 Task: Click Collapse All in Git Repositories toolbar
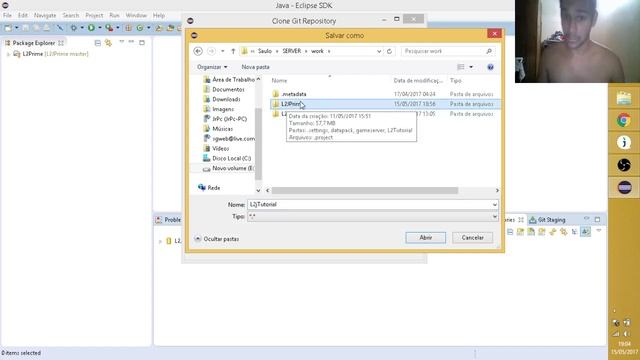(x=510, y=232)
